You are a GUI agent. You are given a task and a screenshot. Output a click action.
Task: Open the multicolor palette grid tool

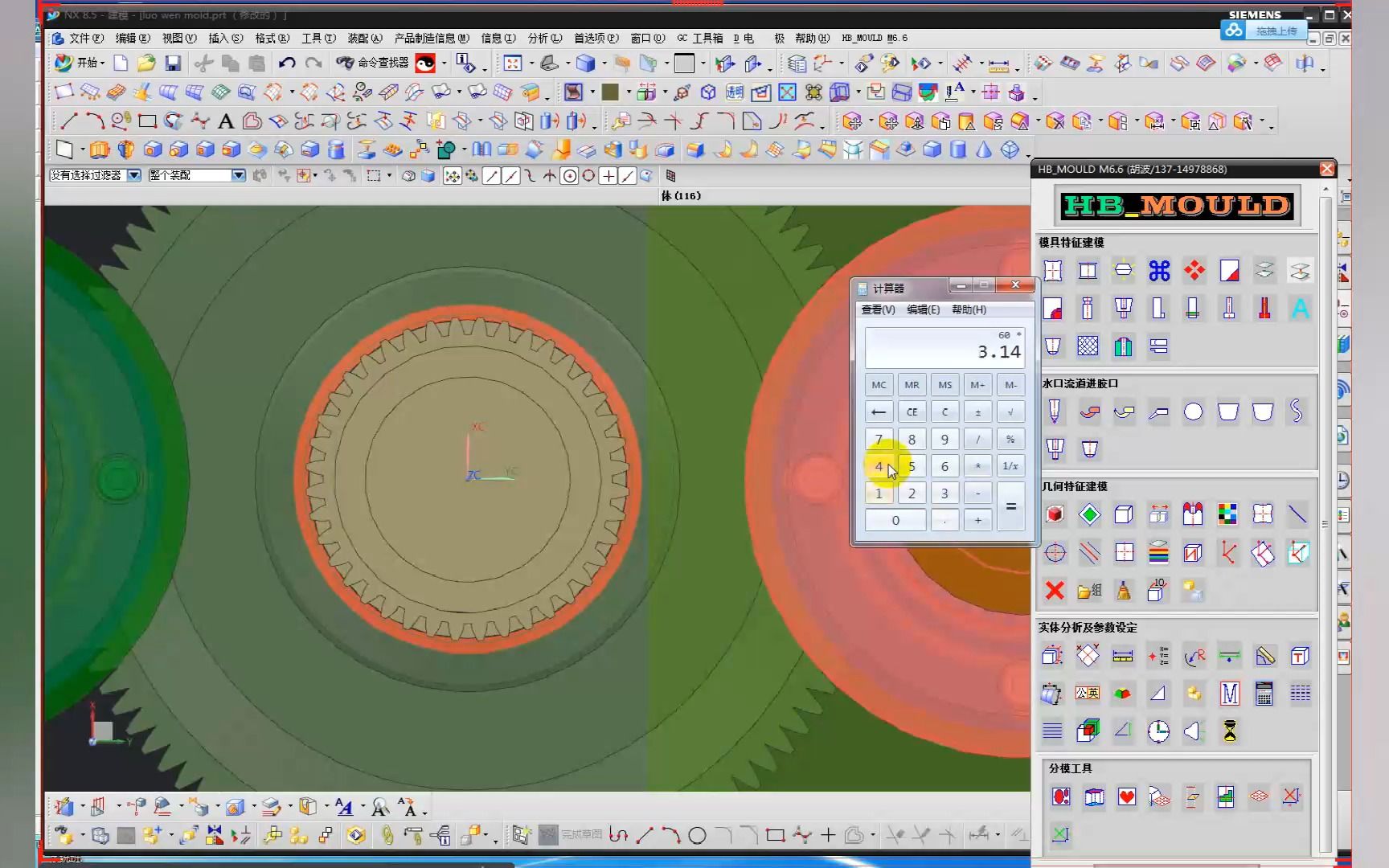coord(1227,514)
